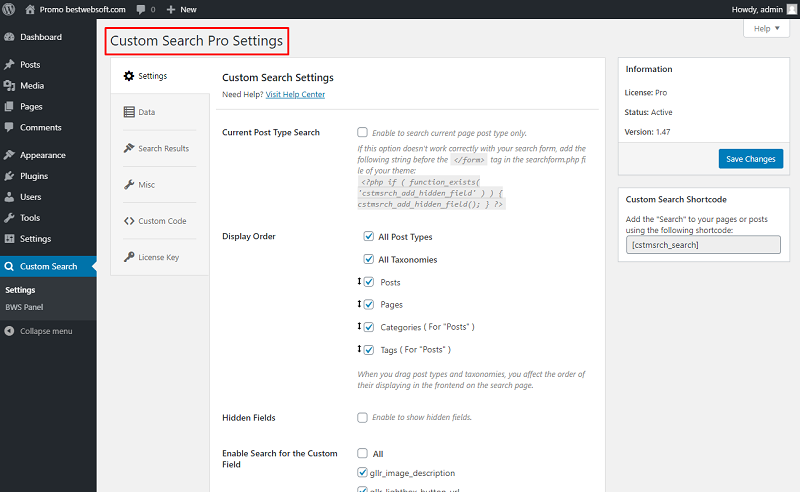This screenshot has height=492, width=800.
Task: Uncheck the All Taxonomies checkbox
Action: tap(369, 259)
